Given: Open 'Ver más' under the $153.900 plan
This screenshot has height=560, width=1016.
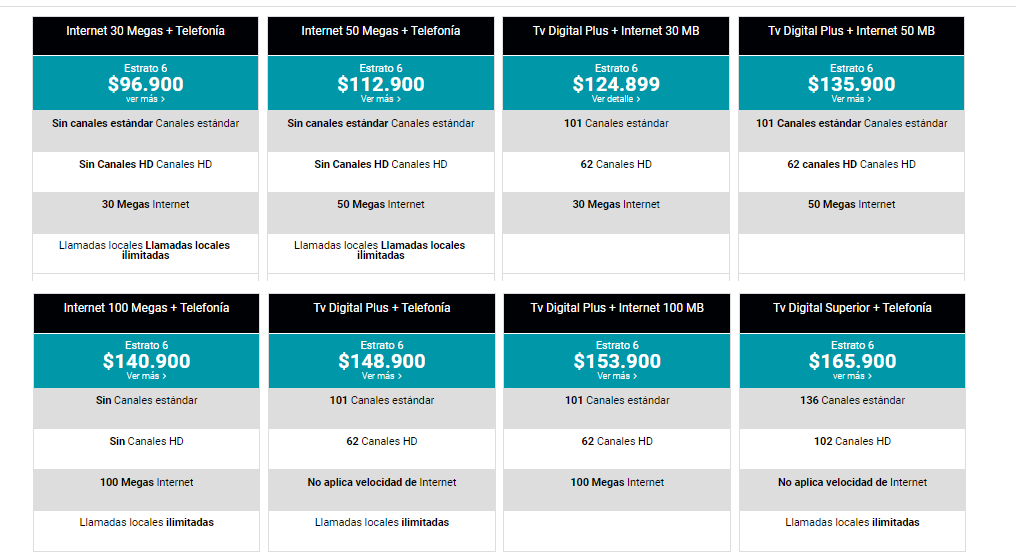Looking at the screenshot, I should (617, 376).
